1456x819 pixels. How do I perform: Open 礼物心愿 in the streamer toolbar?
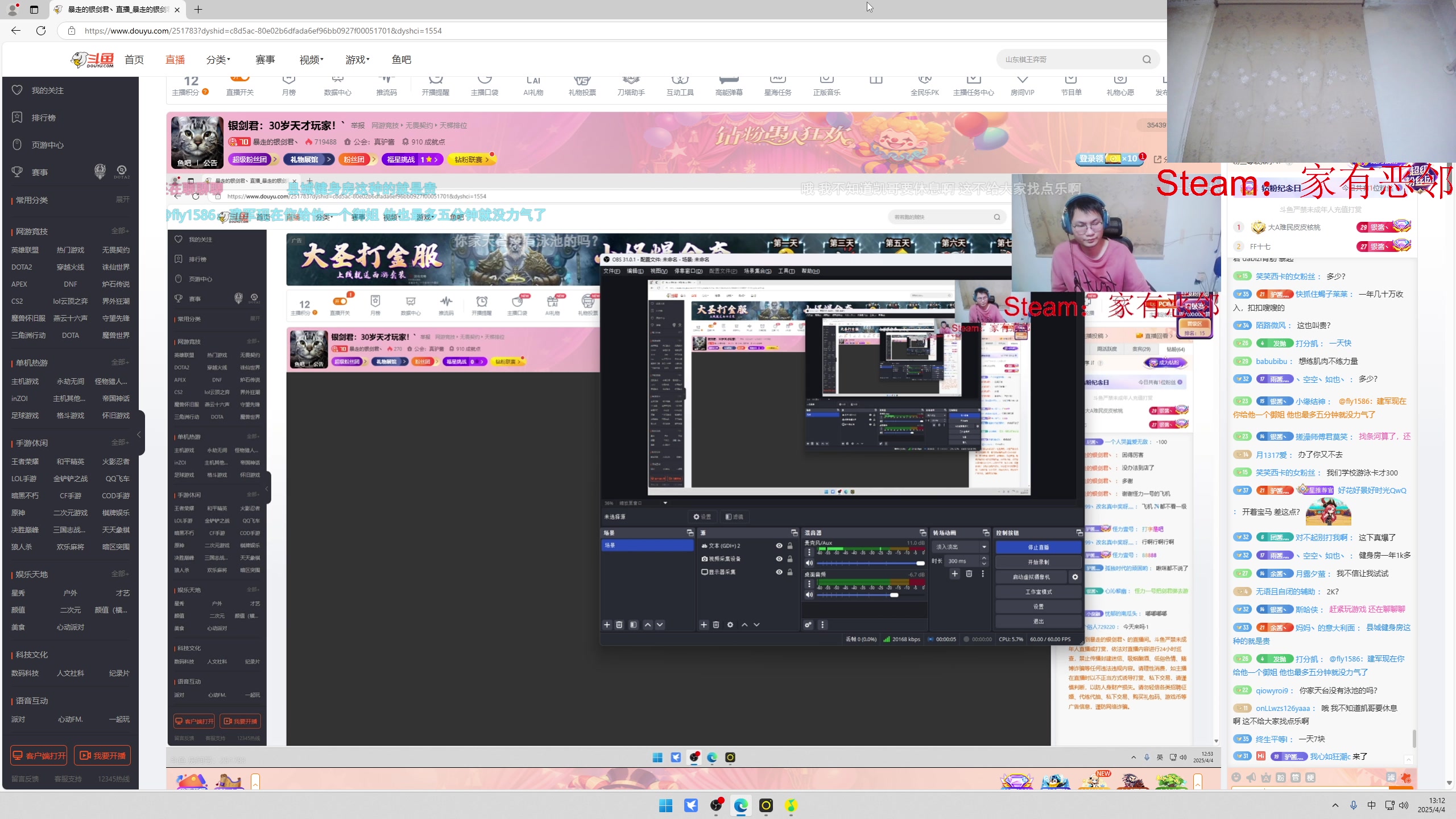point(1120,85)
